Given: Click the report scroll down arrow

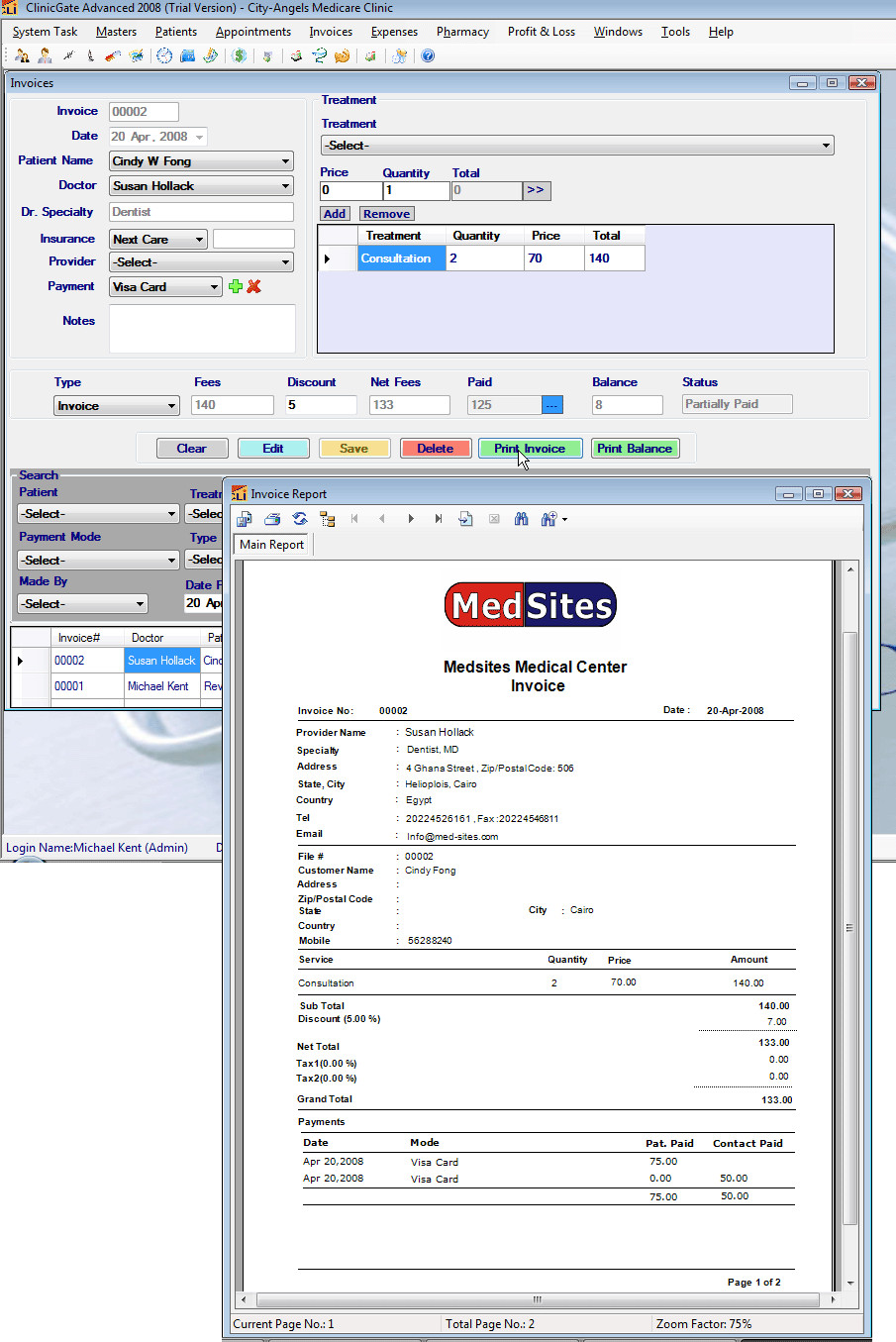Looking at the screenshot, I should click(849, 1283).
